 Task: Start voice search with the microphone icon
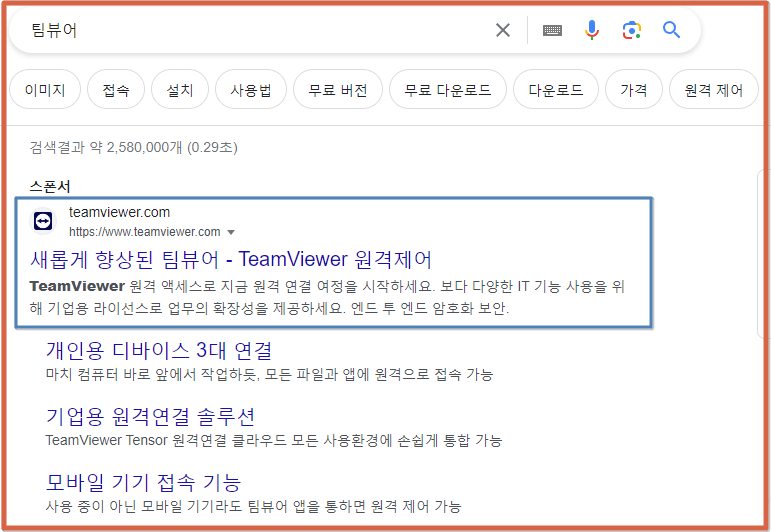pos(592,30)
